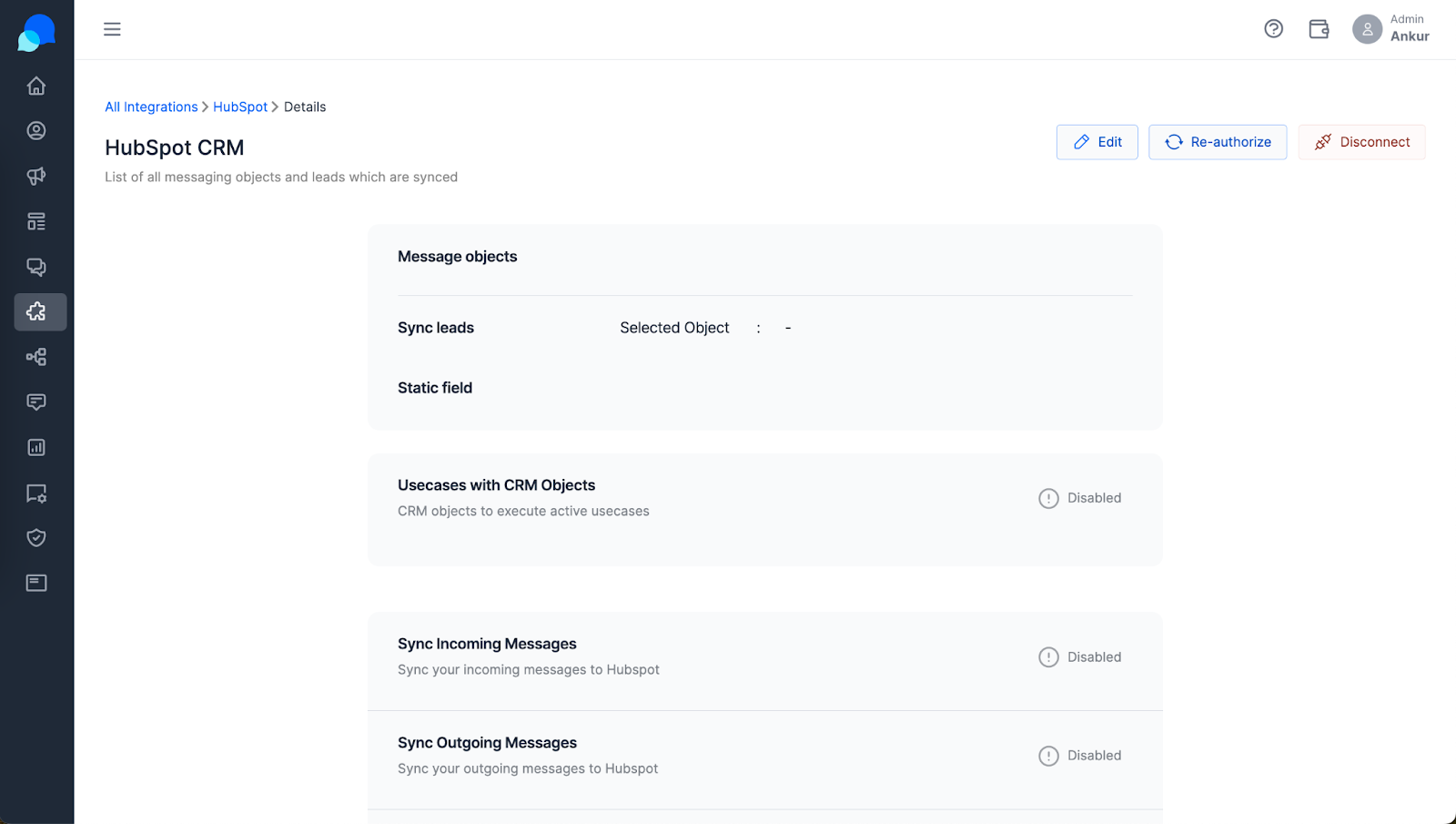
Task: Open the home icon in sidebar
Action: (36, 86)
